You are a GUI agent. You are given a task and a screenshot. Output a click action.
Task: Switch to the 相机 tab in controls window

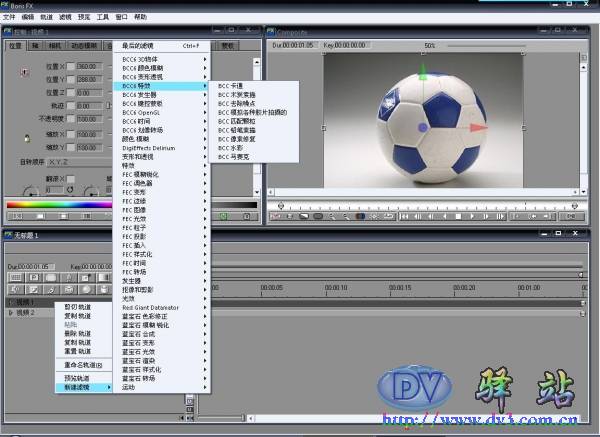(55, 46)
